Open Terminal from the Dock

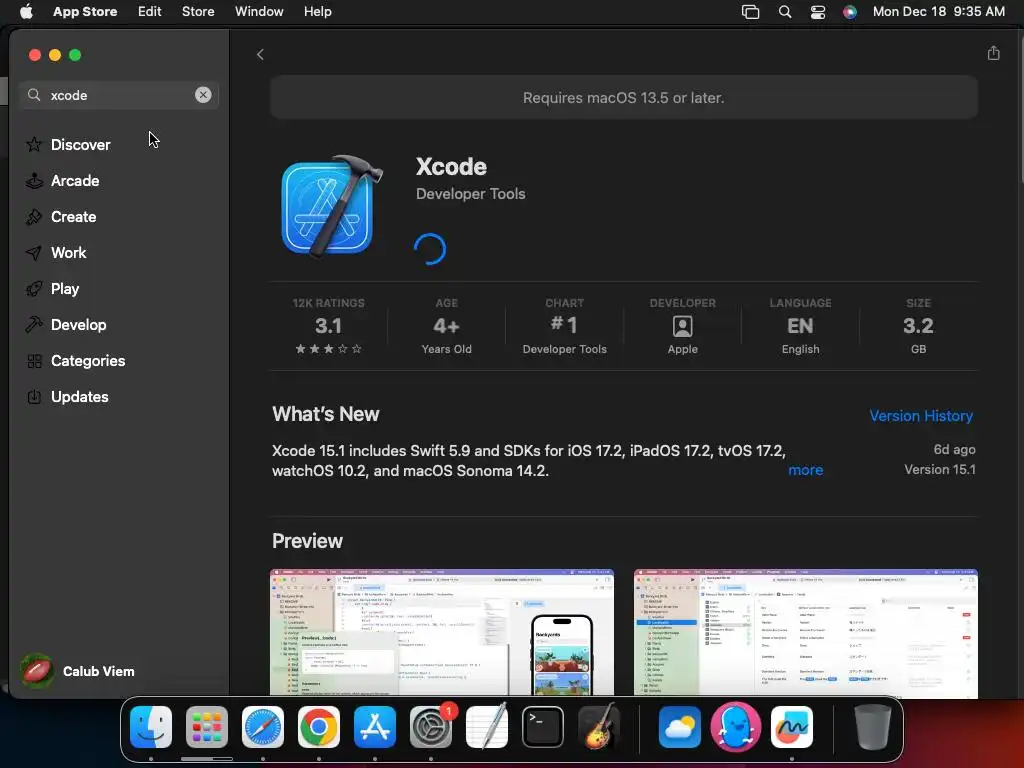coord(543,727)
